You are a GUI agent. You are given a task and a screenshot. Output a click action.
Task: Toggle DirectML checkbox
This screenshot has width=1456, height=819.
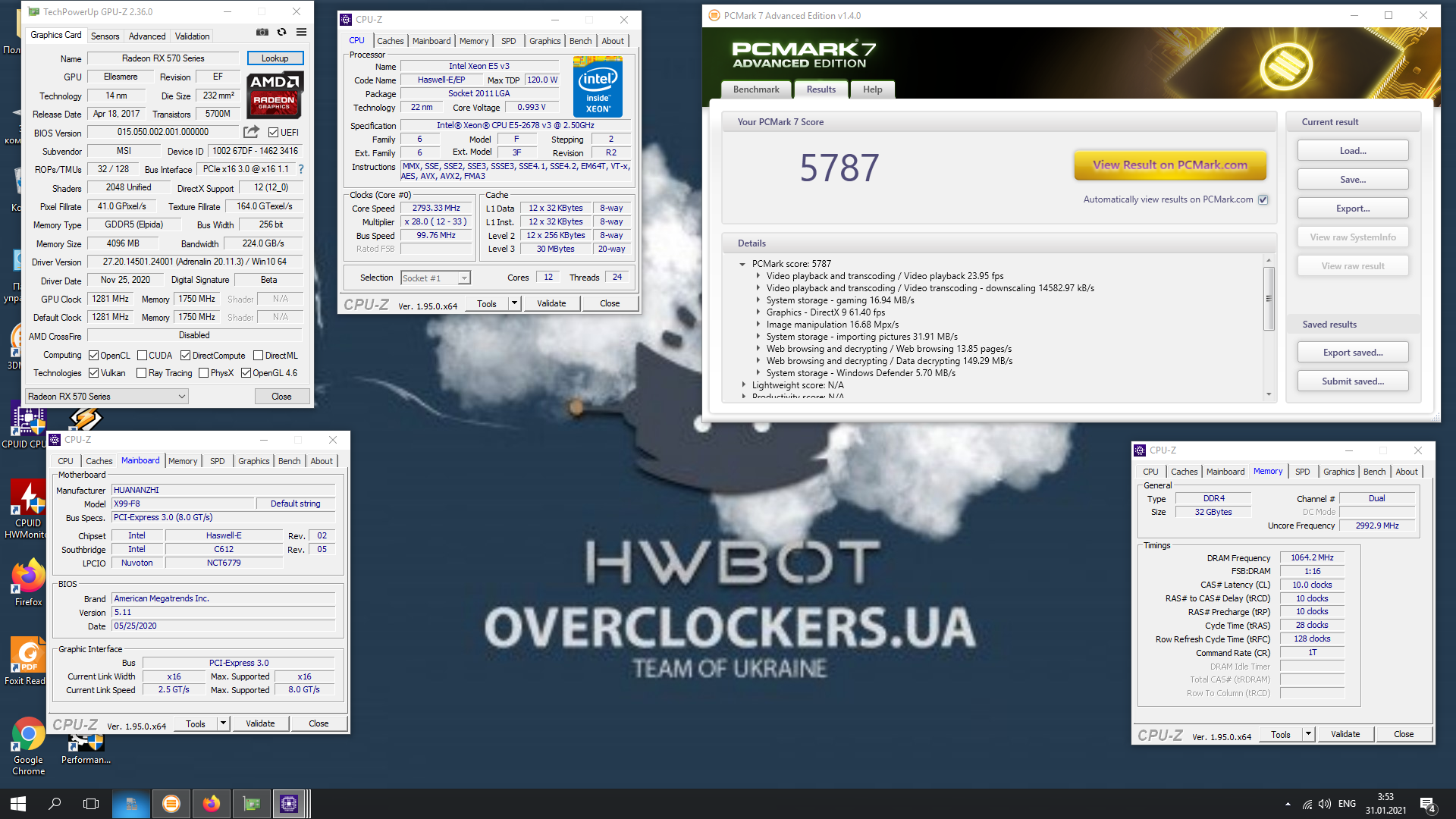click(259, 355)
